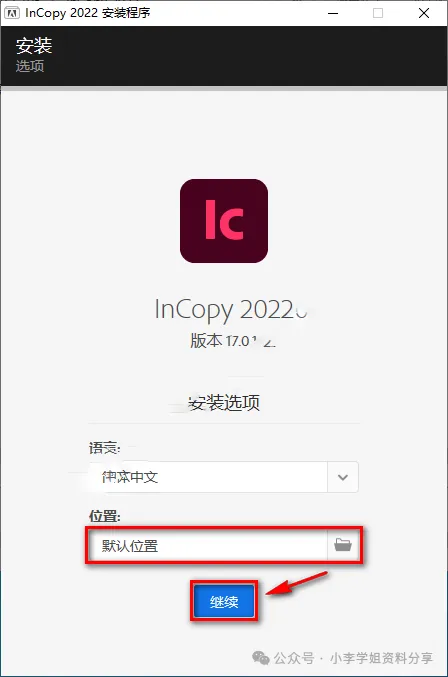This screenshot has width=448, height=677.
Task: Click the blue 继续 button
Action: coord(224,601)
